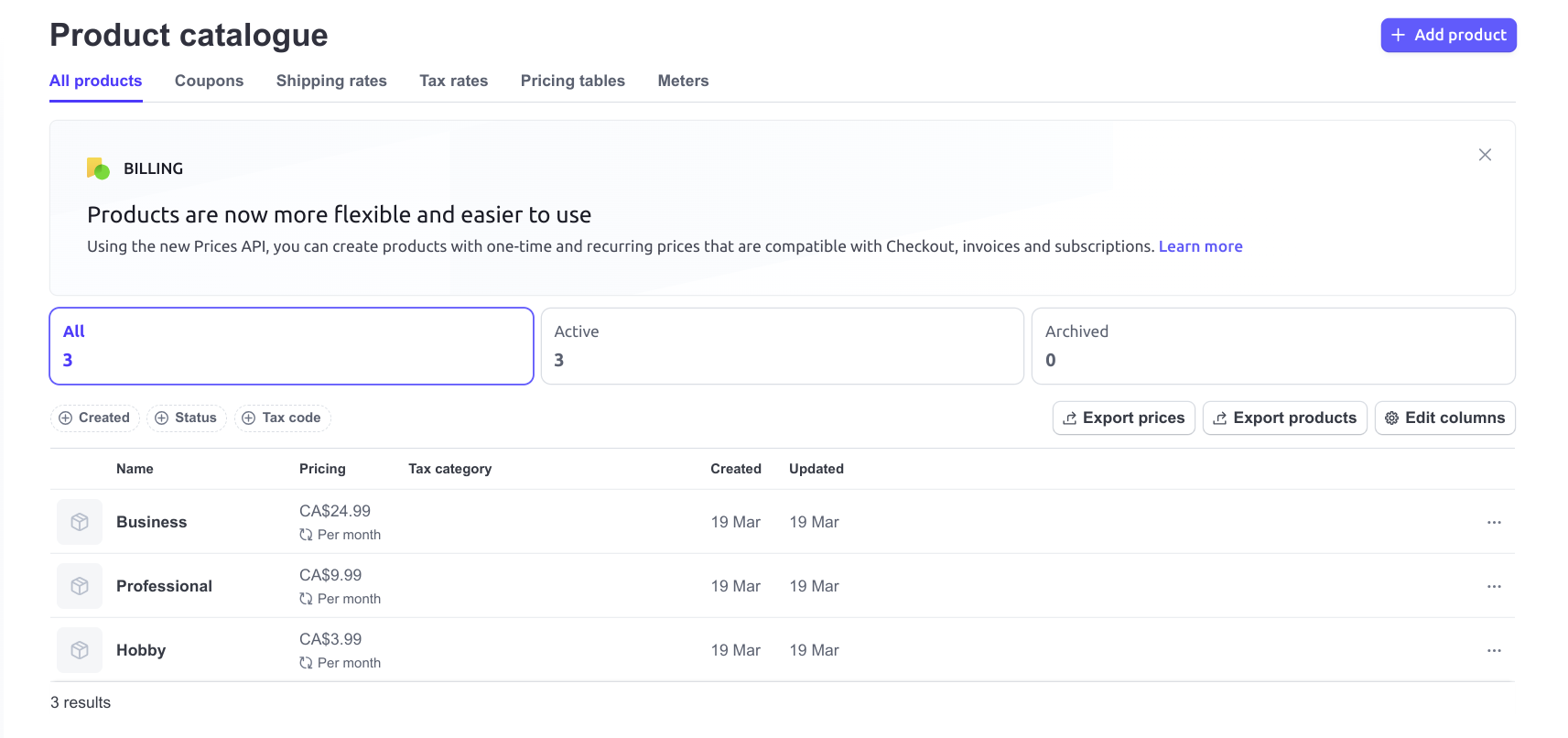Show only Active products
This screenshot has width=1568, height=738.
[782, 346]
